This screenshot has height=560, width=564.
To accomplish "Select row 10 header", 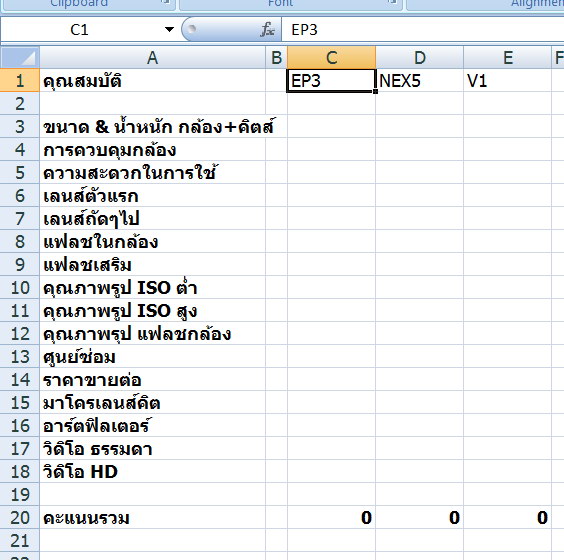I will pos(19,288).
